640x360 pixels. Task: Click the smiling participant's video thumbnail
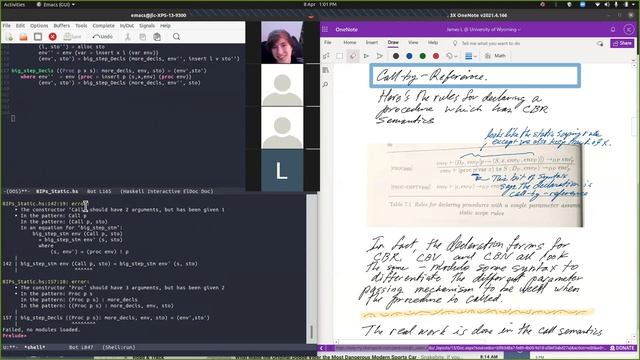282,42
